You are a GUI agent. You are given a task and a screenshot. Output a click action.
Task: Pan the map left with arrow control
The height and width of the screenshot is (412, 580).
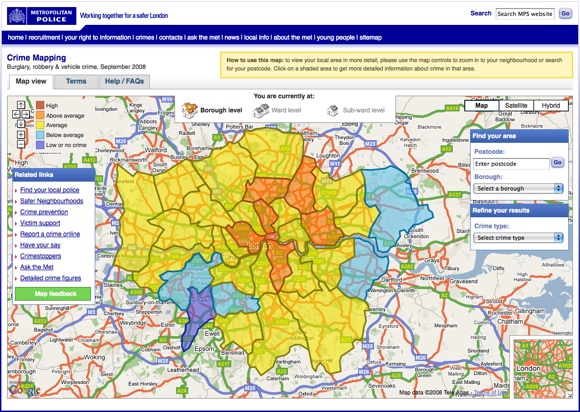(16, 114)
